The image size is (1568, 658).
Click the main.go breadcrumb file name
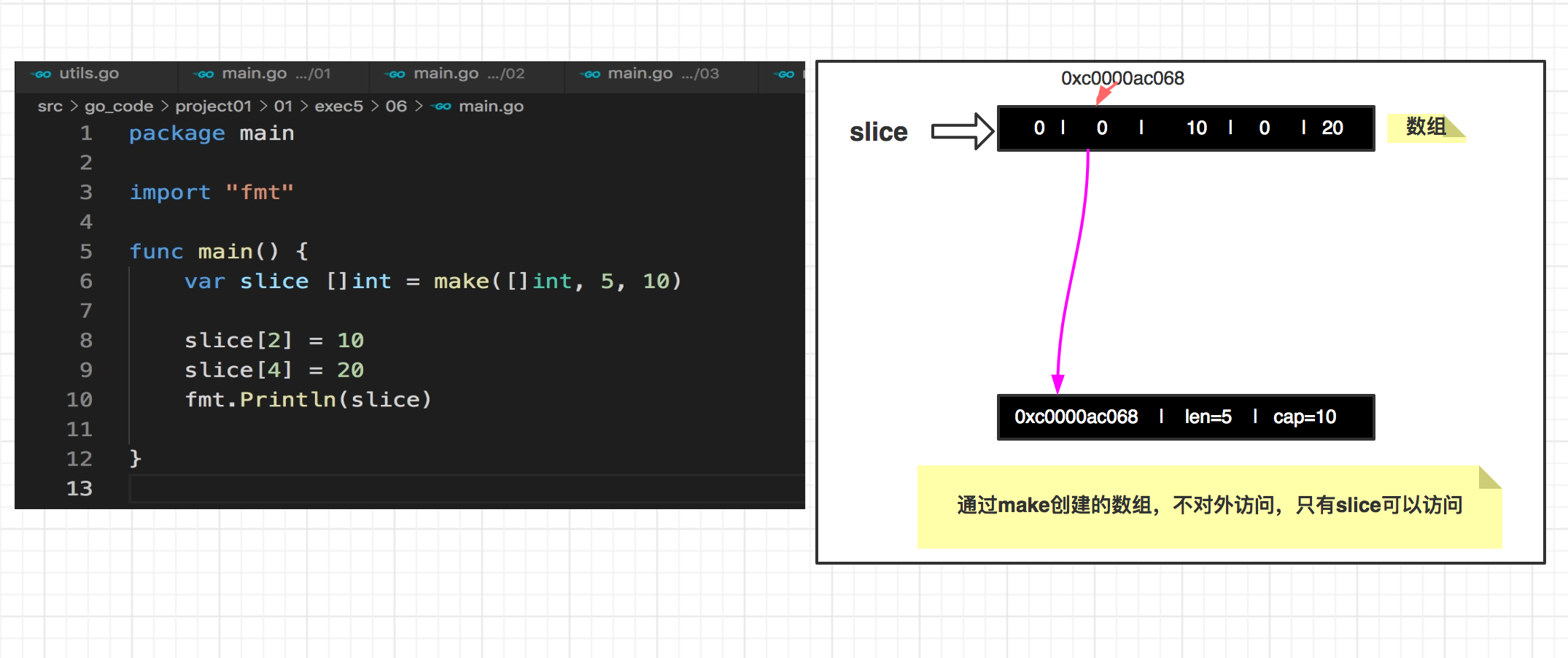491,107
